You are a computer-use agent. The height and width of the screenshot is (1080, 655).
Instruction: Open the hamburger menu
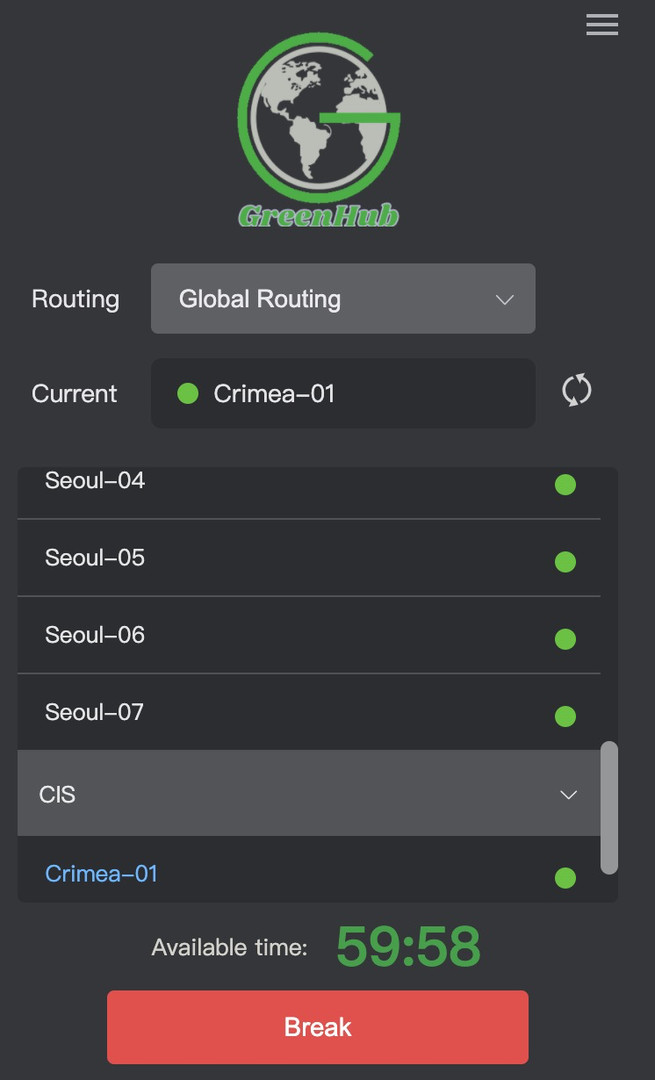602,25
